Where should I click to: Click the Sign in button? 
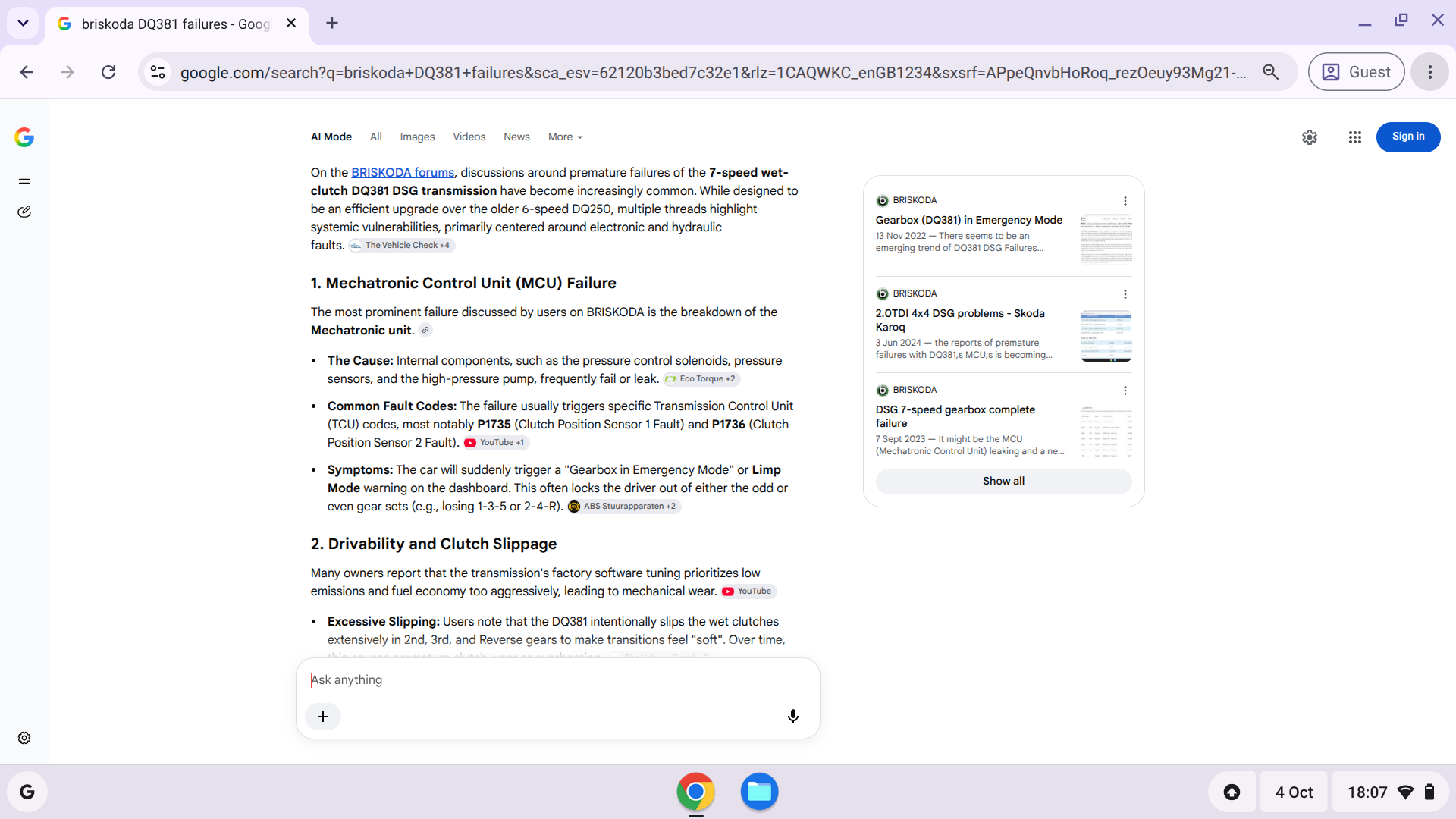click(x=1408, y=136)
